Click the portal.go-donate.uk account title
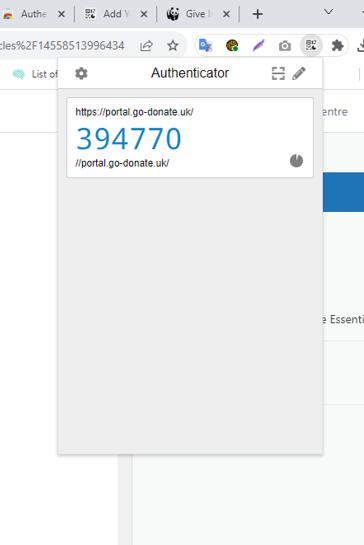Screen dimensions: 364x545 134,112
